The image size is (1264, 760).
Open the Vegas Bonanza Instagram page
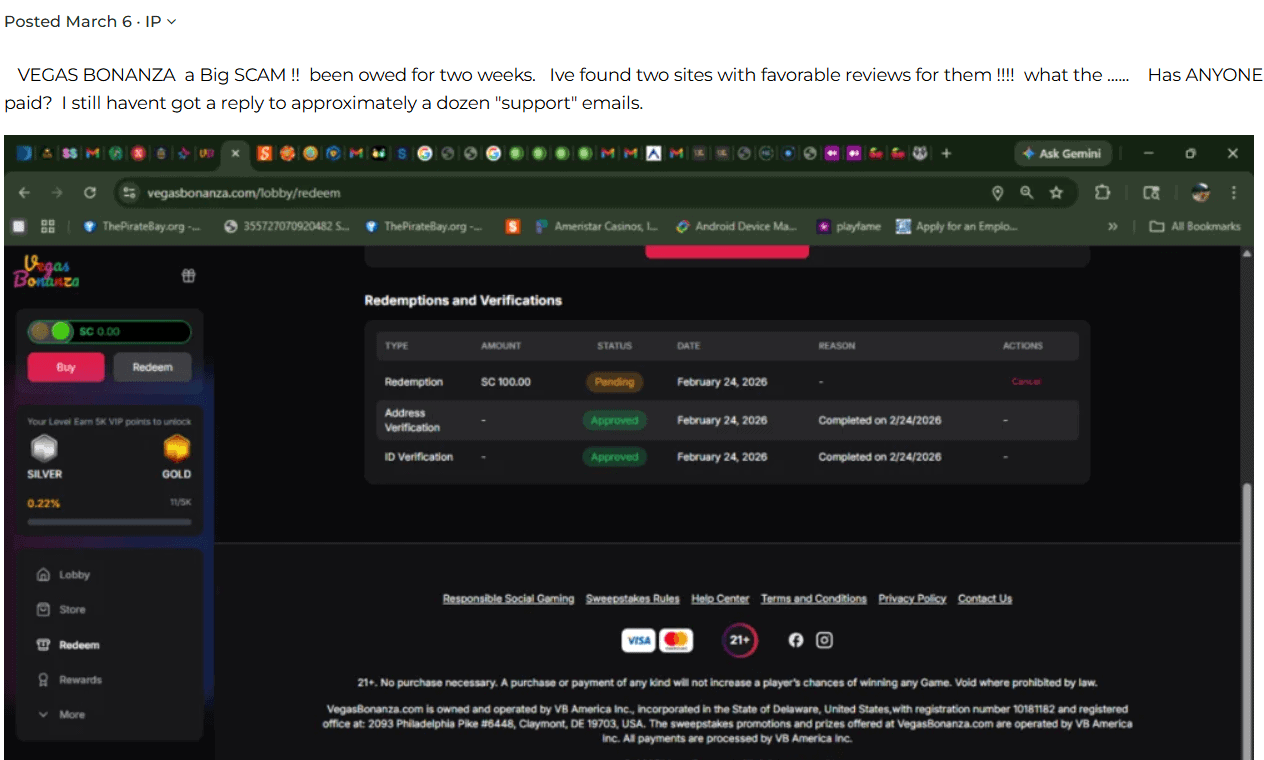824,639
